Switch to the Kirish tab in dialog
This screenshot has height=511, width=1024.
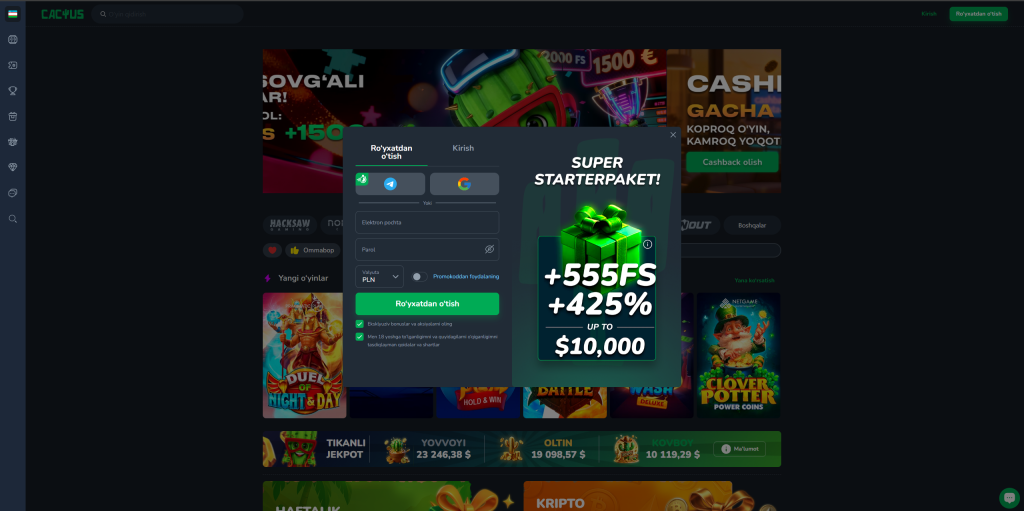click(x=463, y=148)
